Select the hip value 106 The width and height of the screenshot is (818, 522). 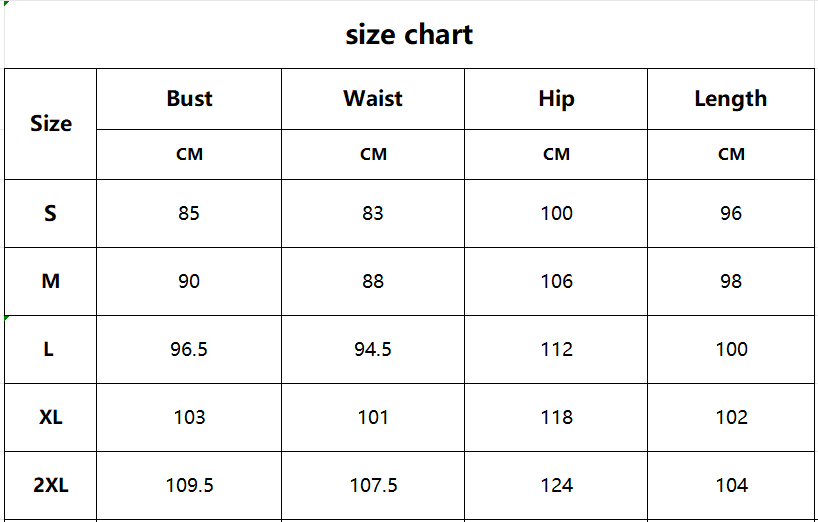[x=556, y=281]
